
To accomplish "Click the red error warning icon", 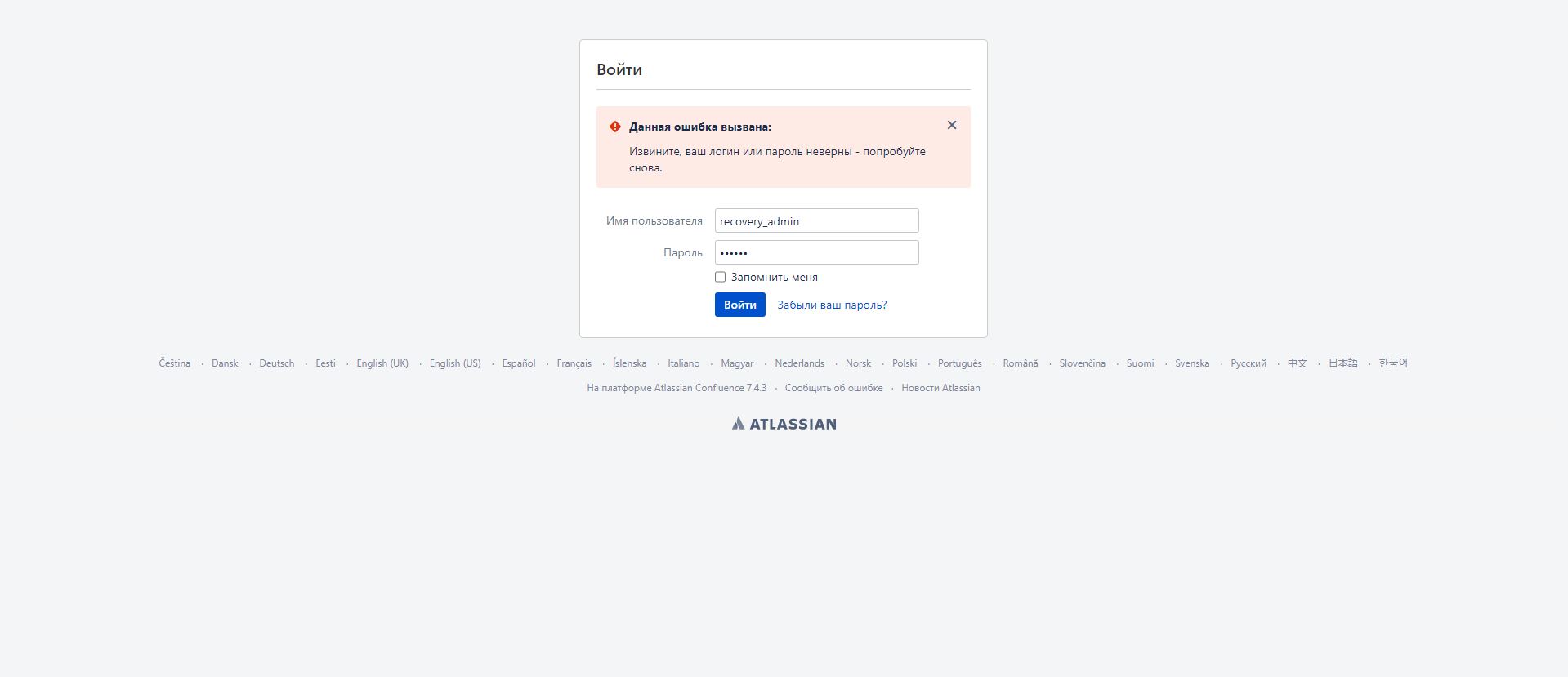I will point(615,127).
